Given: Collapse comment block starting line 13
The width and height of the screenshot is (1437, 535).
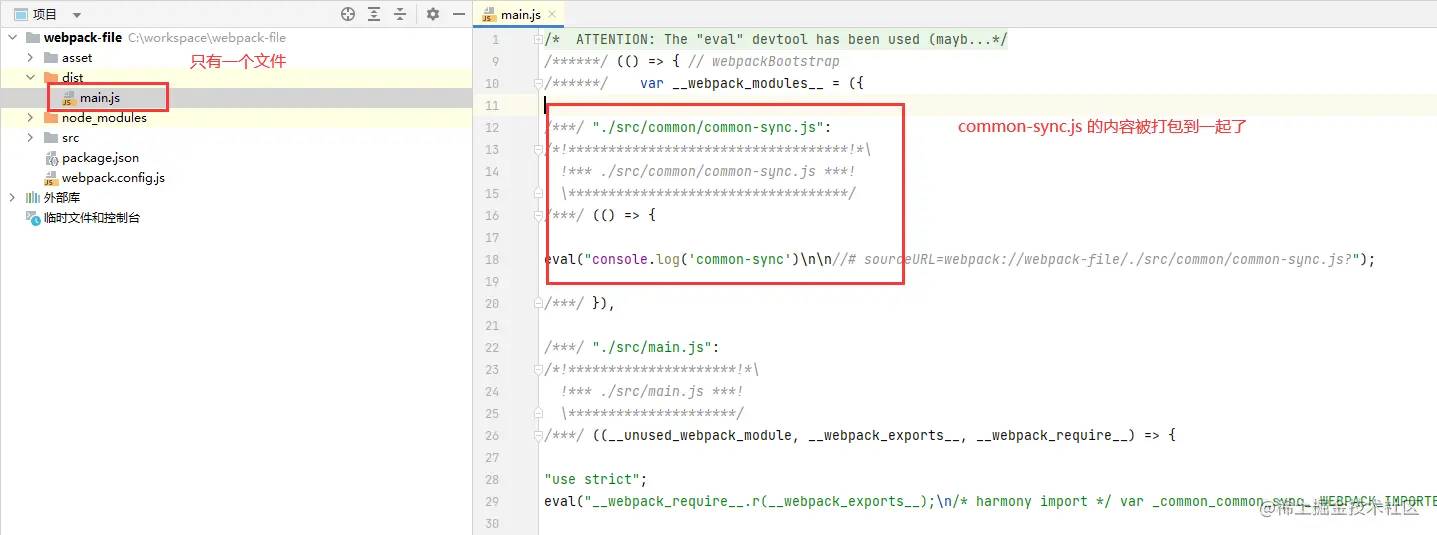Looking at the screenshot, I should point(539,150).
